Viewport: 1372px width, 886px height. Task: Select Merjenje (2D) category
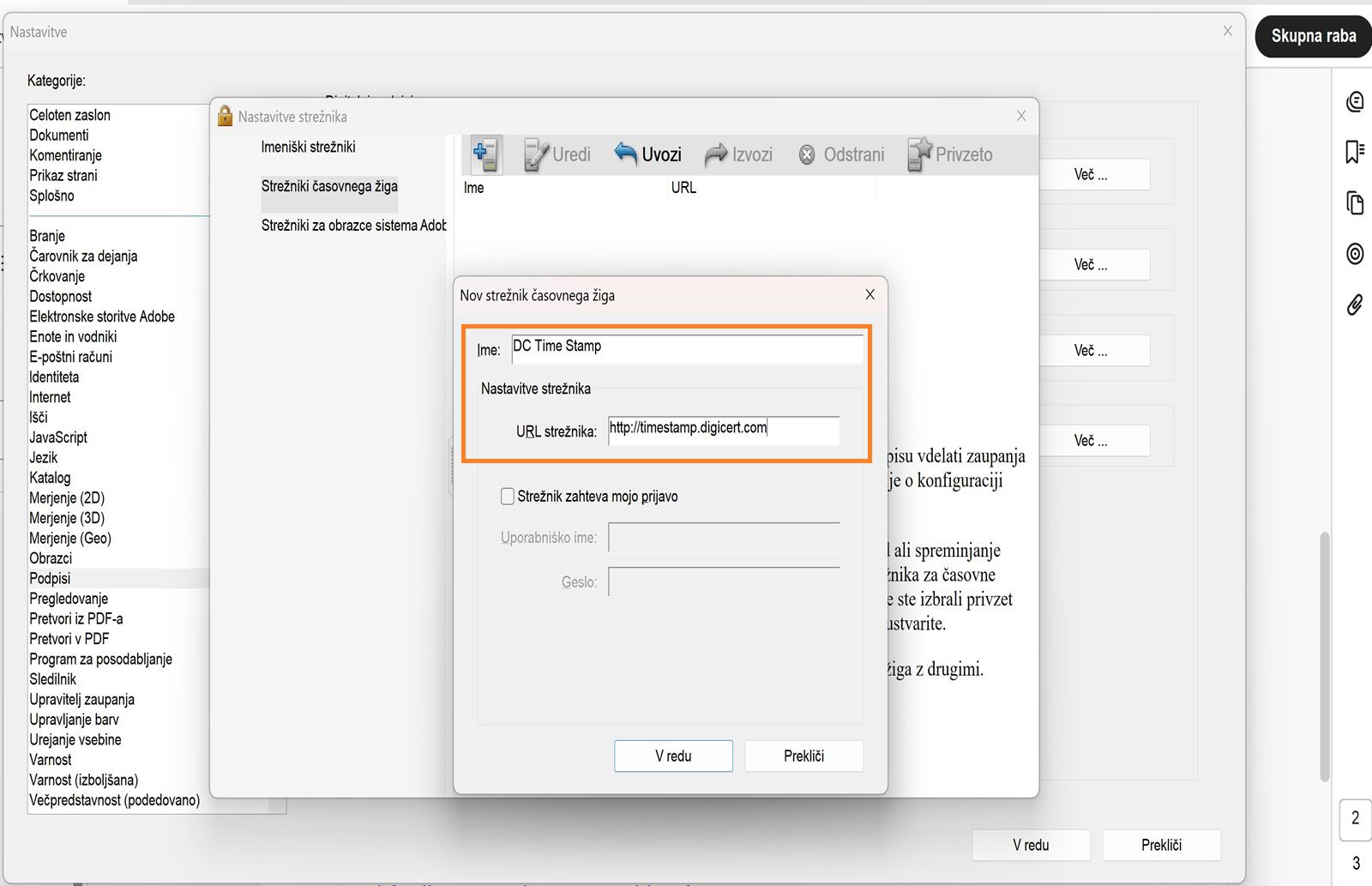[x=67, y=498]
